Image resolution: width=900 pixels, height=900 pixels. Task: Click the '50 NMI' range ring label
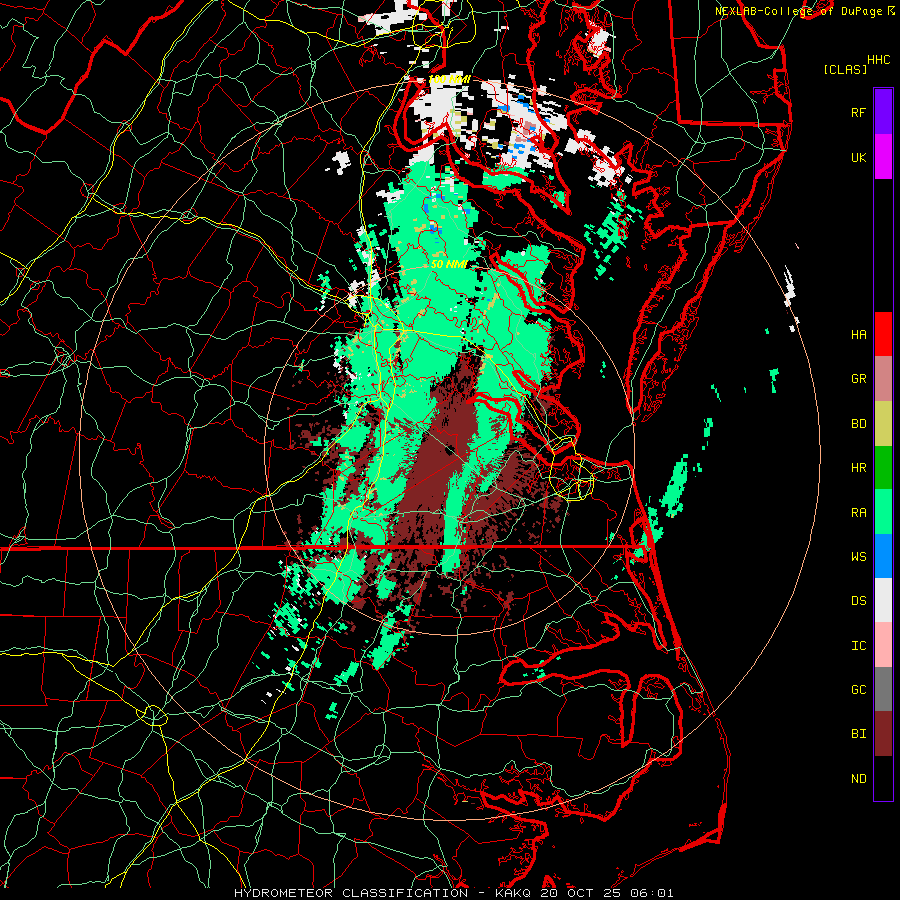[x=449, y=264]
